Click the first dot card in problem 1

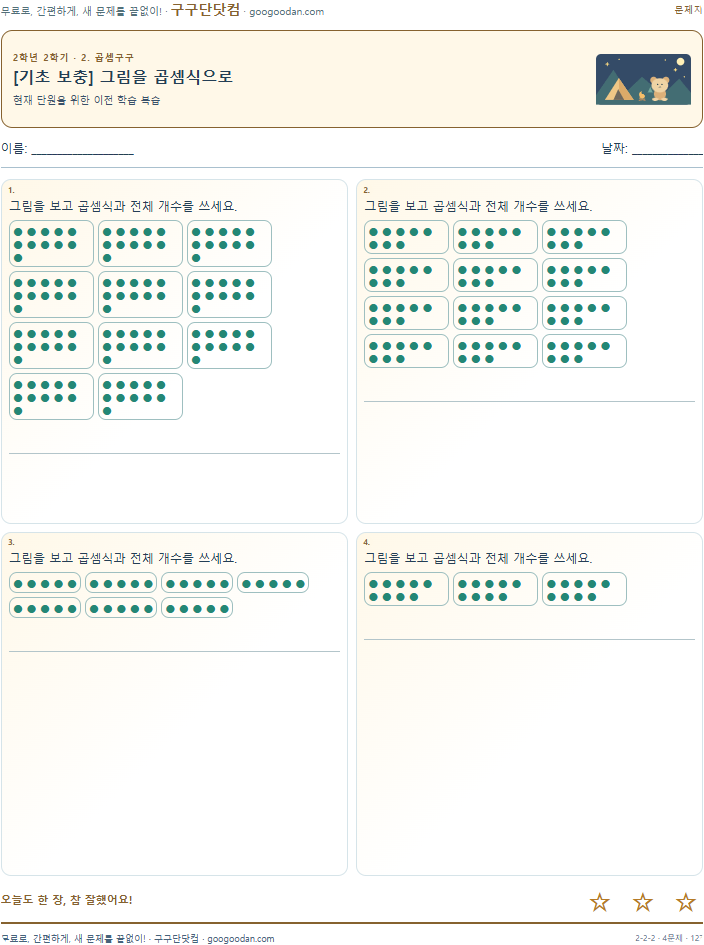(51, 243)
